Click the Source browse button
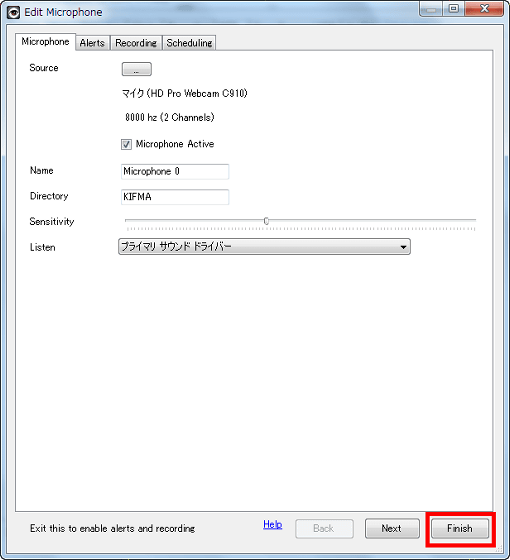The image size is (510, 560). 137,69
